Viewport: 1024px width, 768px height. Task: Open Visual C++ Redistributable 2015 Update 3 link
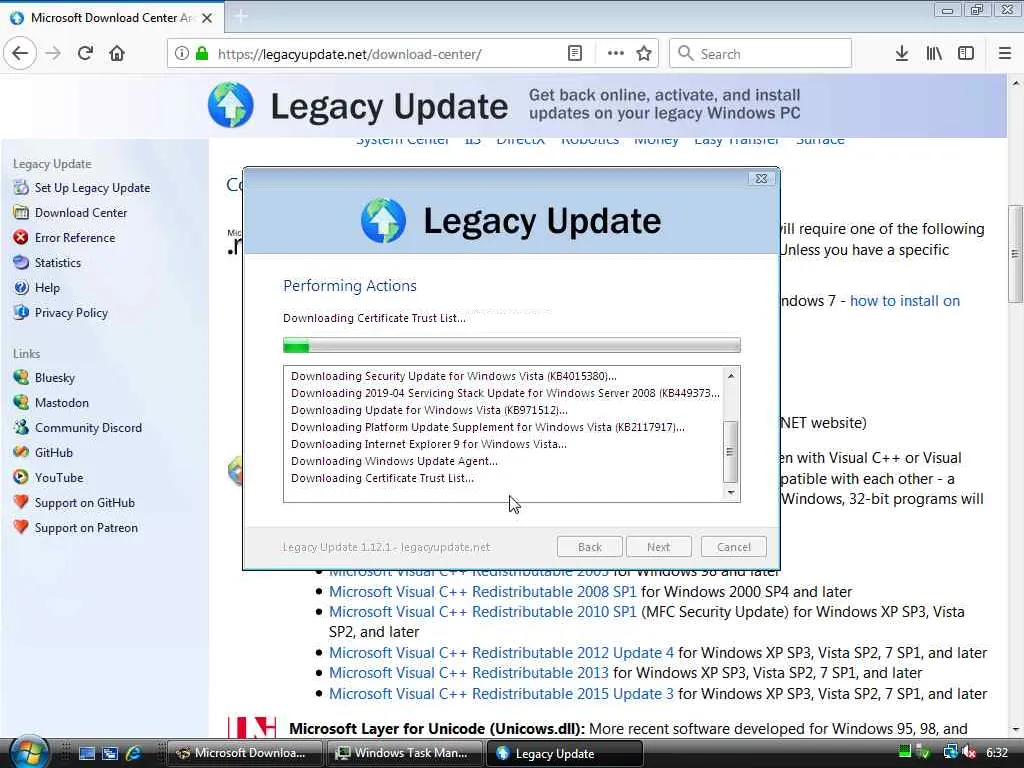501,694
